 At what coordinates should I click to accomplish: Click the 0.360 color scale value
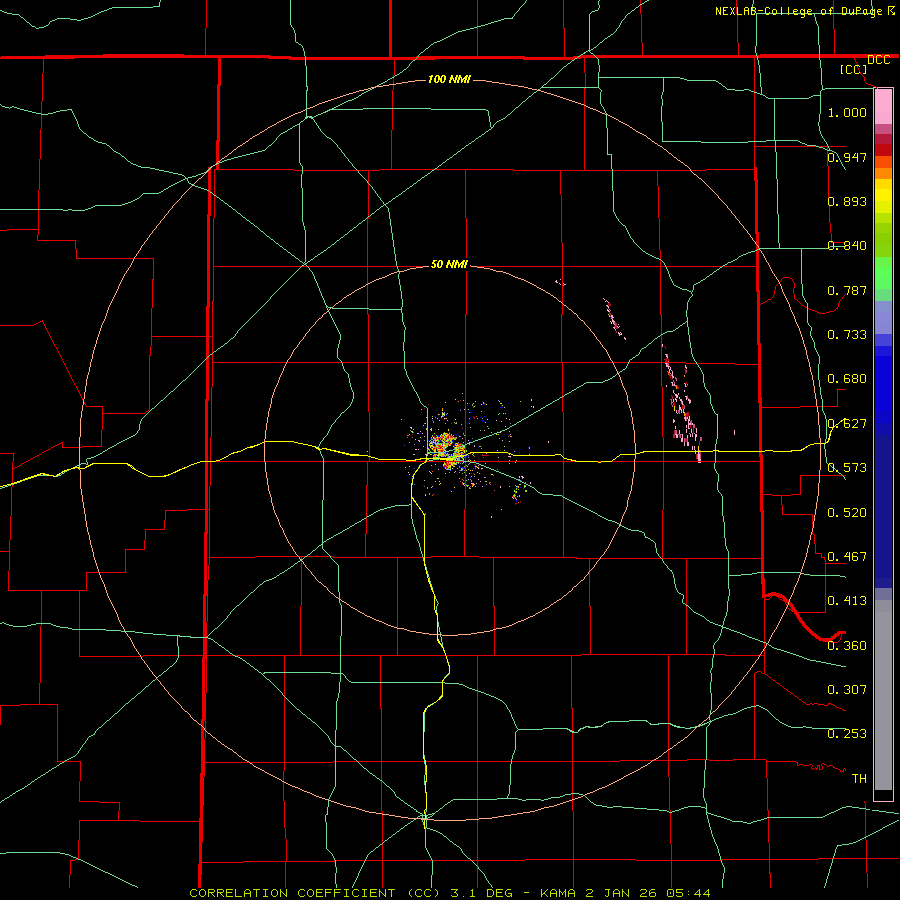[x=847, y=646]
